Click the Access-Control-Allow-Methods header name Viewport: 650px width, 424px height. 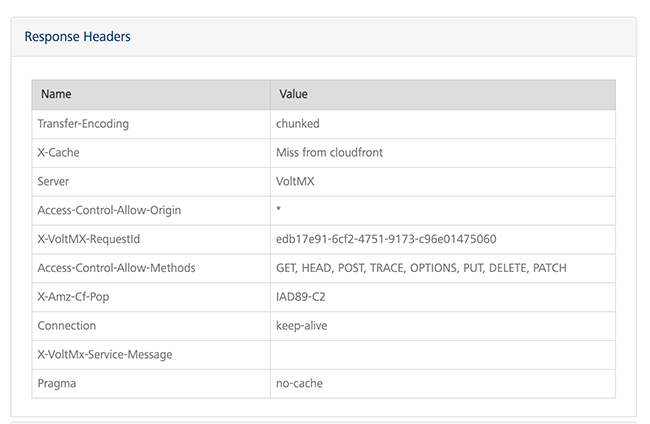tap(116, 268)
